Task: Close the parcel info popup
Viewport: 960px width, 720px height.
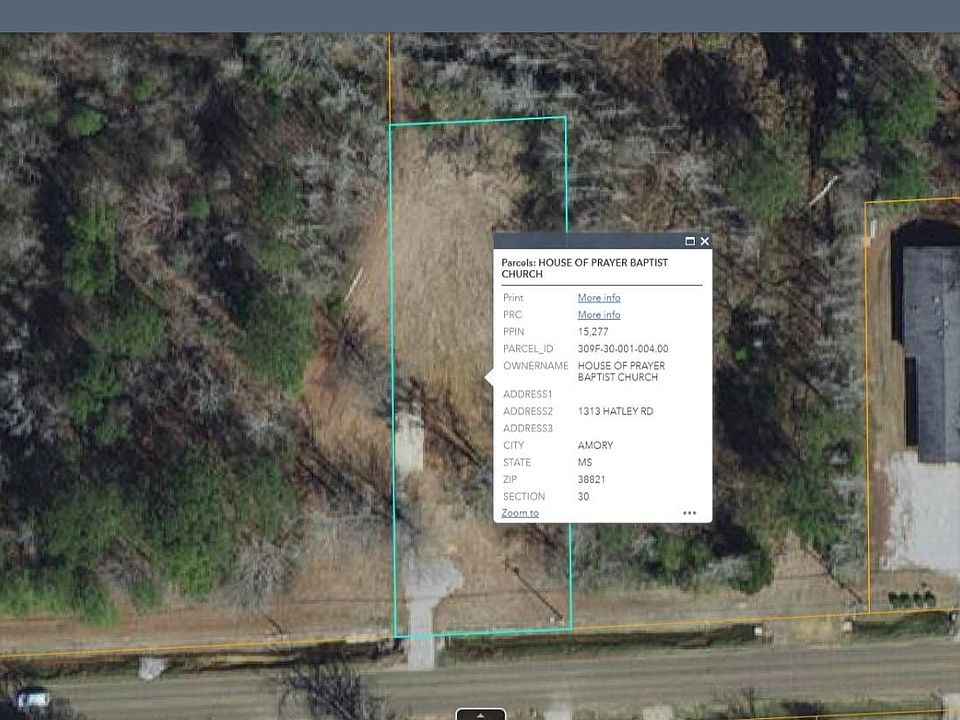Action: coord(705,241)
